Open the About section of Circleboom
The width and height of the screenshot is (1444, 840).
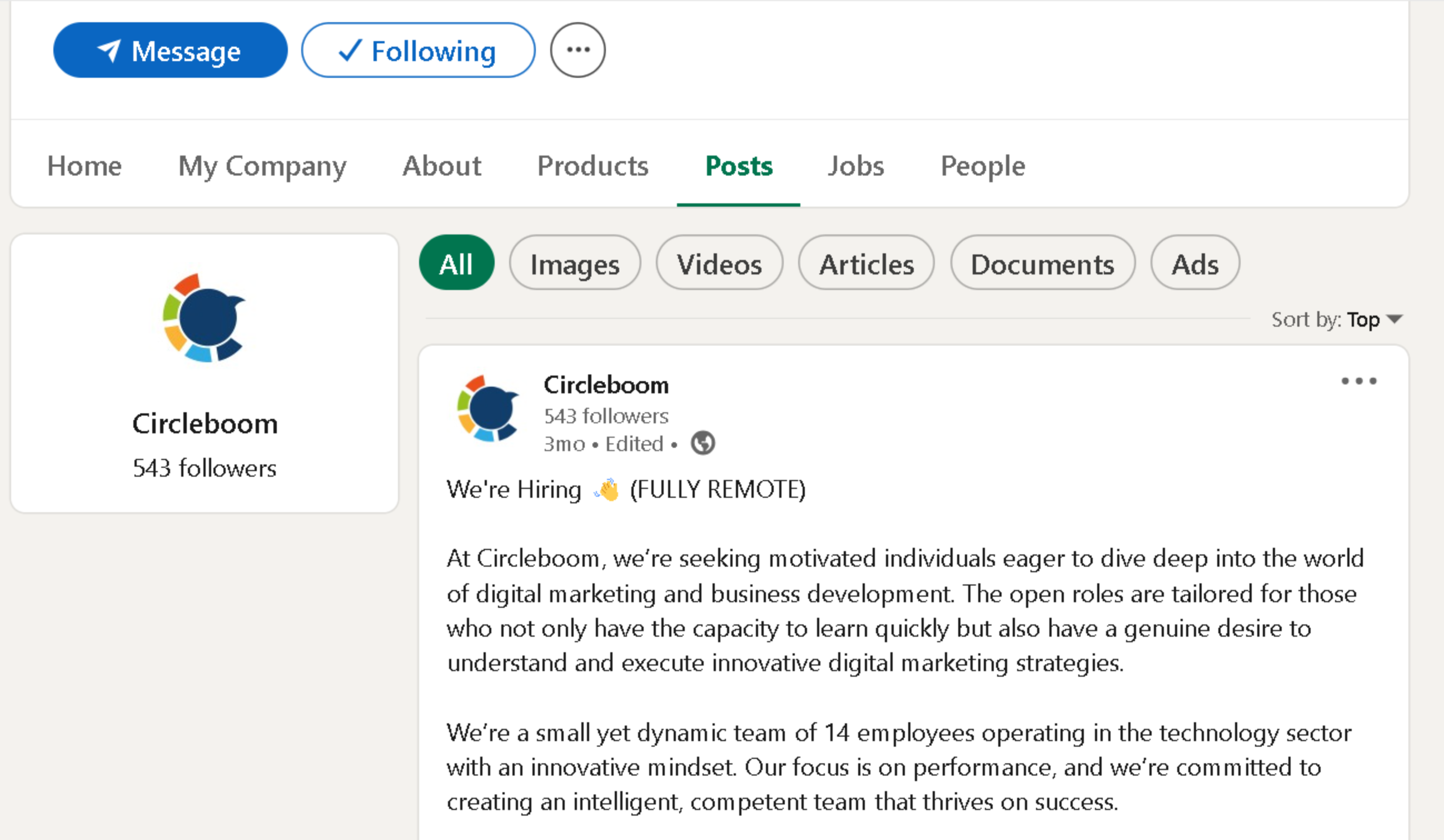click(441, 167)
